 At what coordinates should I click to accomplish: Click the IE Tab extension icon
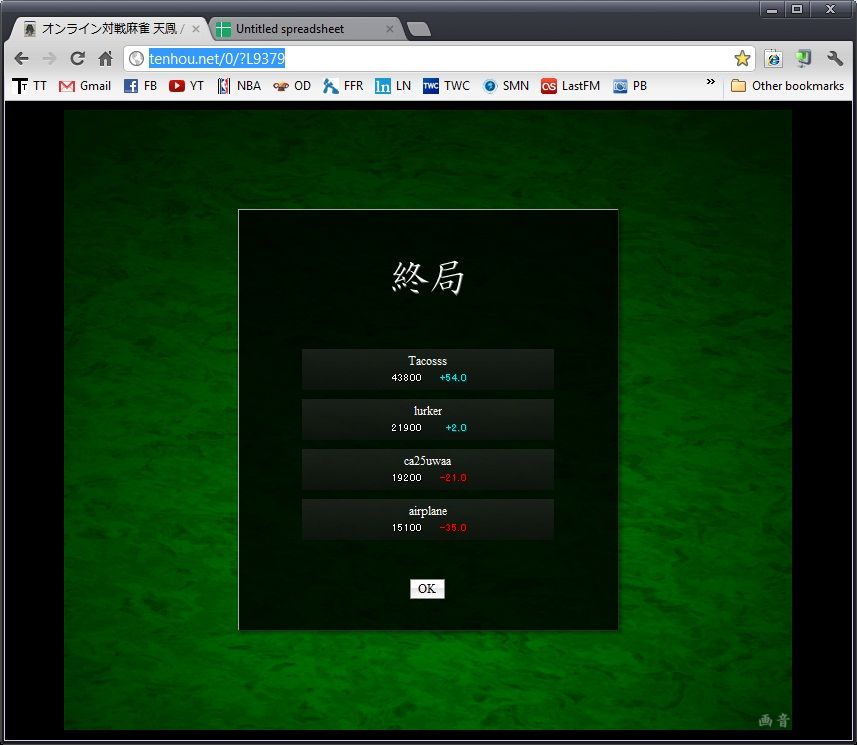tap(773, 58)
